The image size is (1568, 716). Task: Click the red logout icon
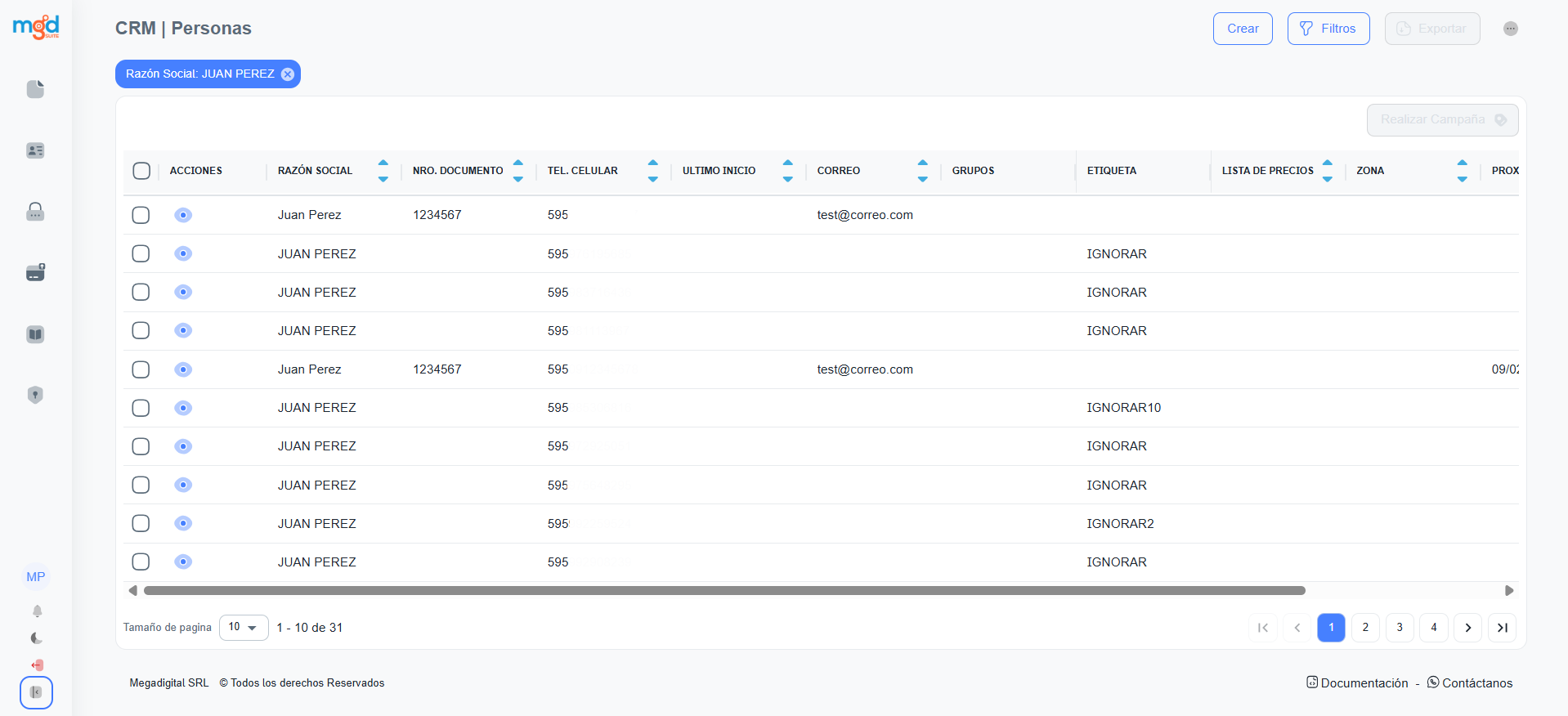pos(37,665)
